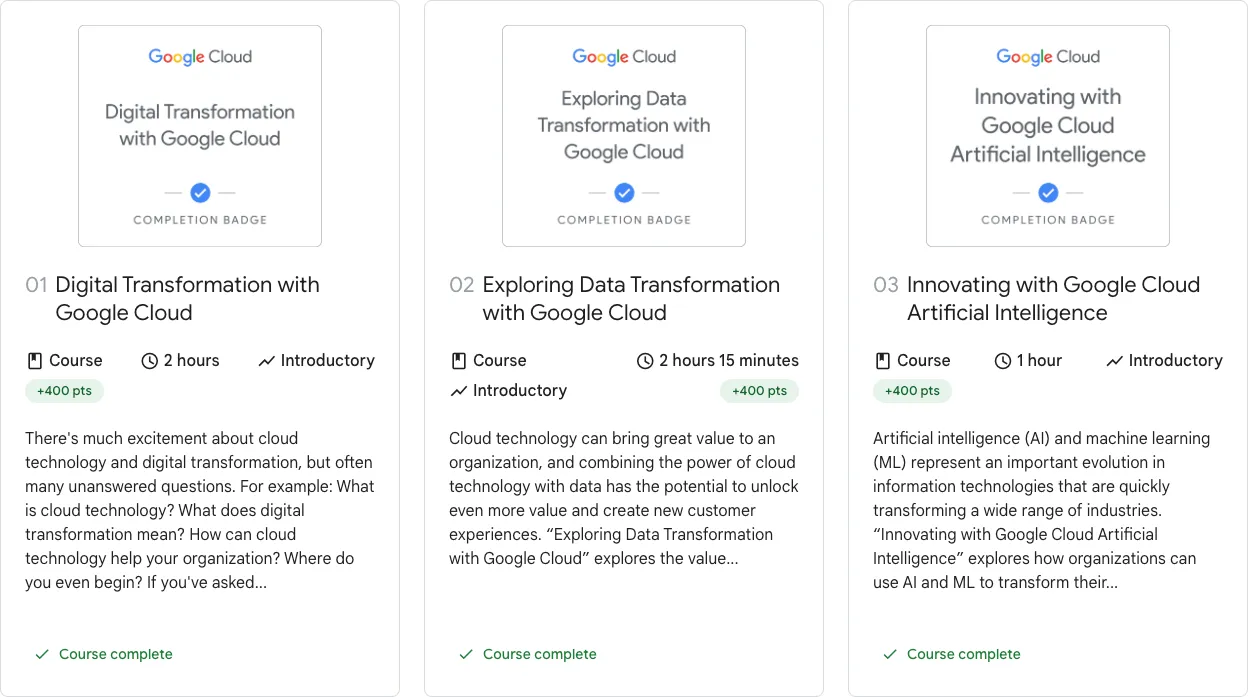The width and height of the screenshot is (1248, 697).
Task: Click the trend icon by Introductory in card 02
Action: 458,391
